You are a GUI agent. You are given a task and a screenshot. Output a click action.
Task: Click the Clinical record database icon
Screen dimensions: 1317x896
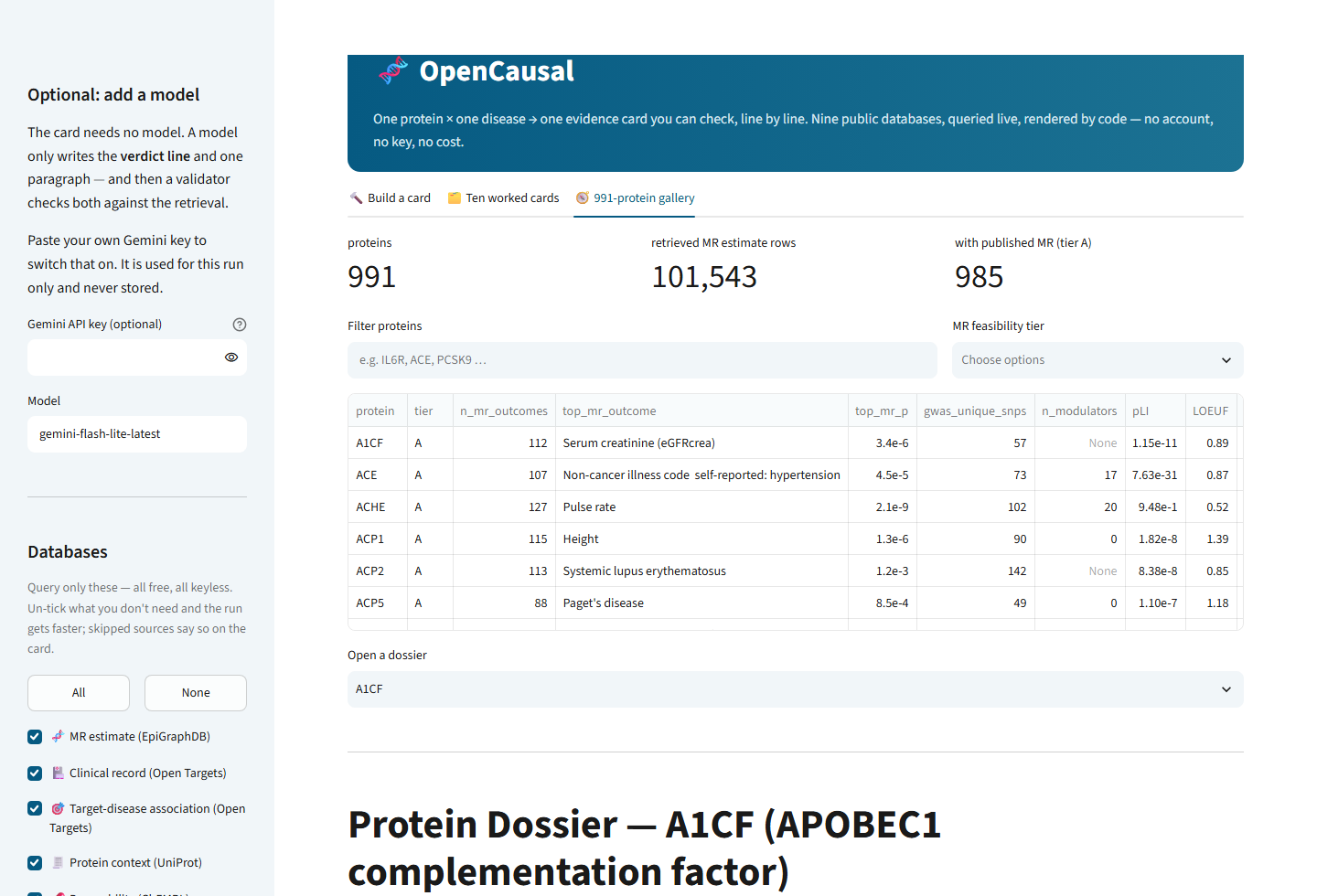click(x=58, y=773)
